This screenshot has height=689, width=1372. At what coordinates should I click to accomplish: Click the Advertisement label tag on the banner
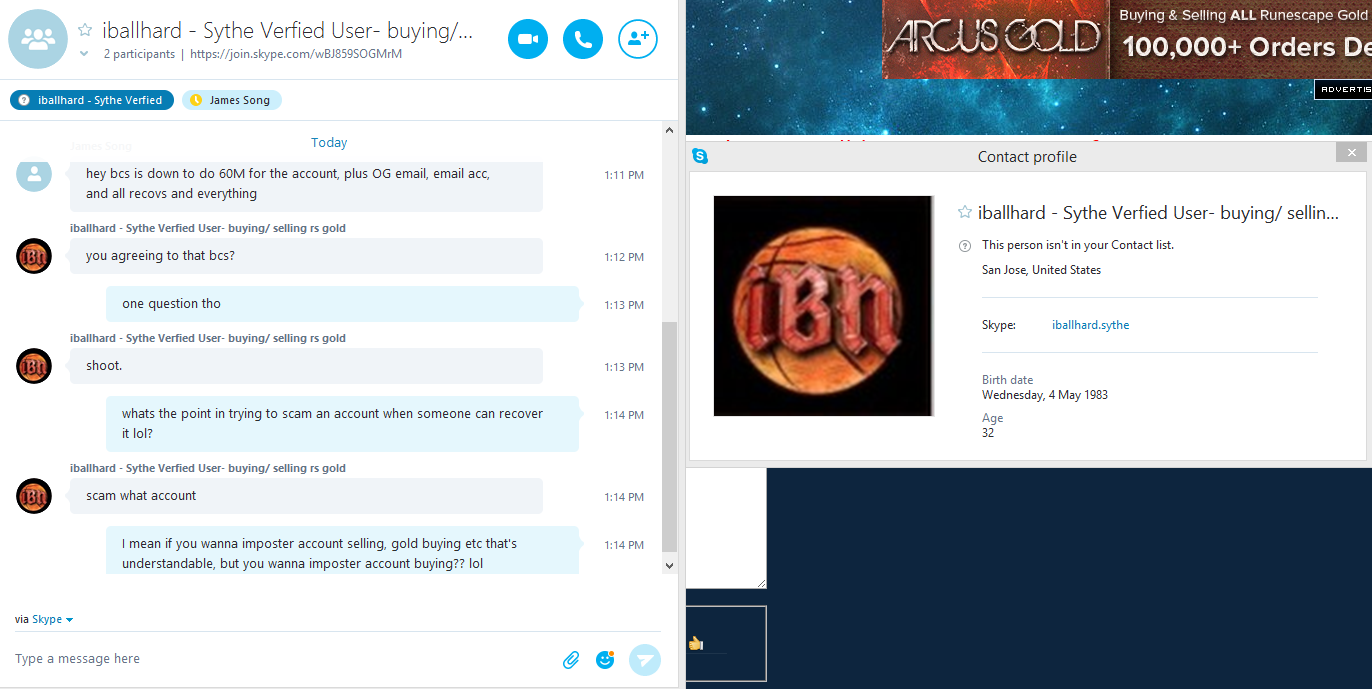tap(1343, 90)
